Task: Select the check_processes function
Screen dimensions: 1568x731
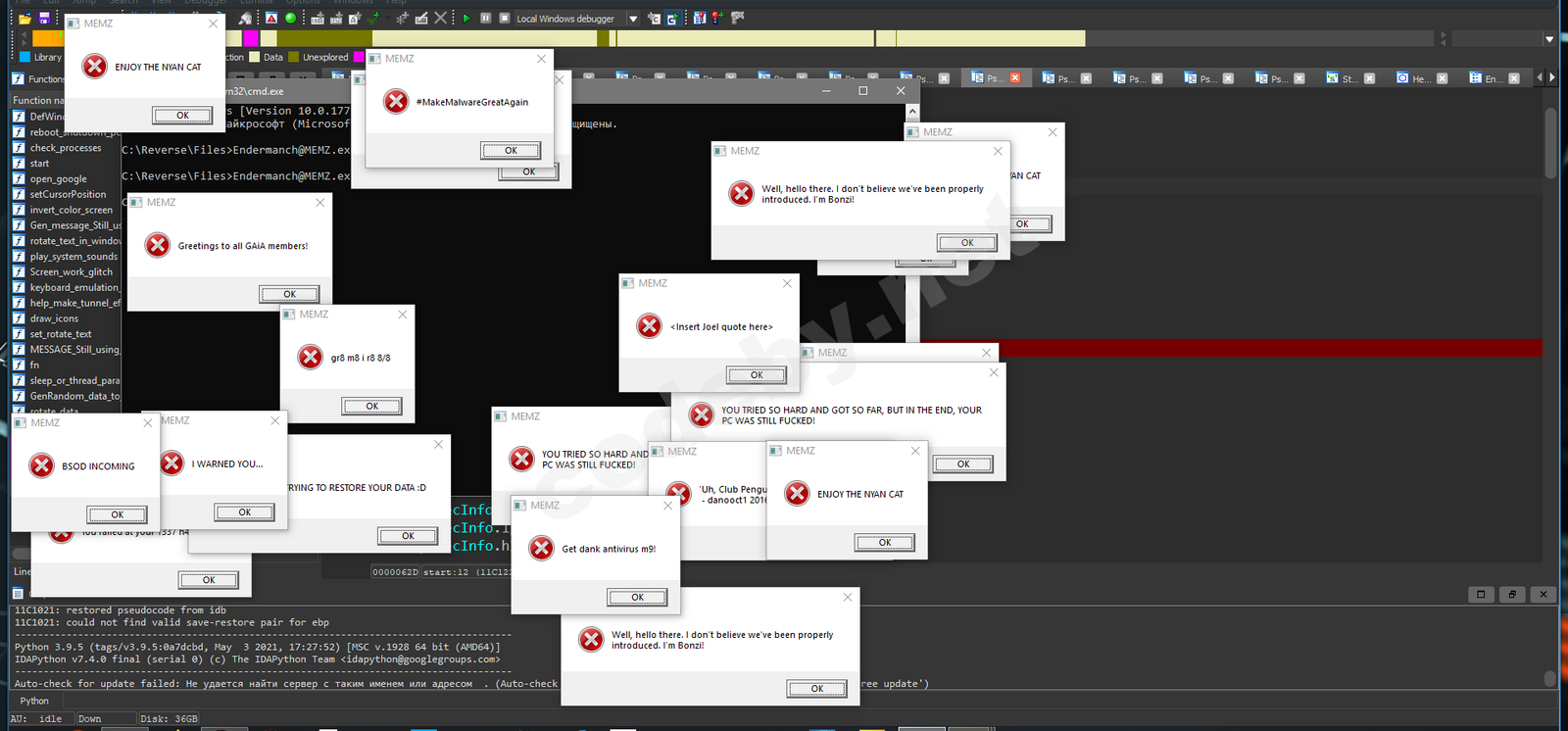Action: click(x=67, y=148)
